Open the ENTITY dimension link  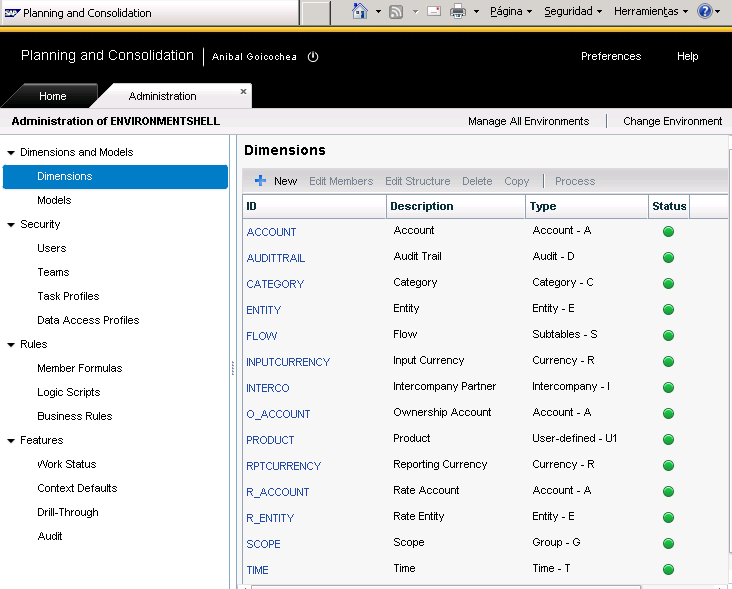[x=264, y=310]
